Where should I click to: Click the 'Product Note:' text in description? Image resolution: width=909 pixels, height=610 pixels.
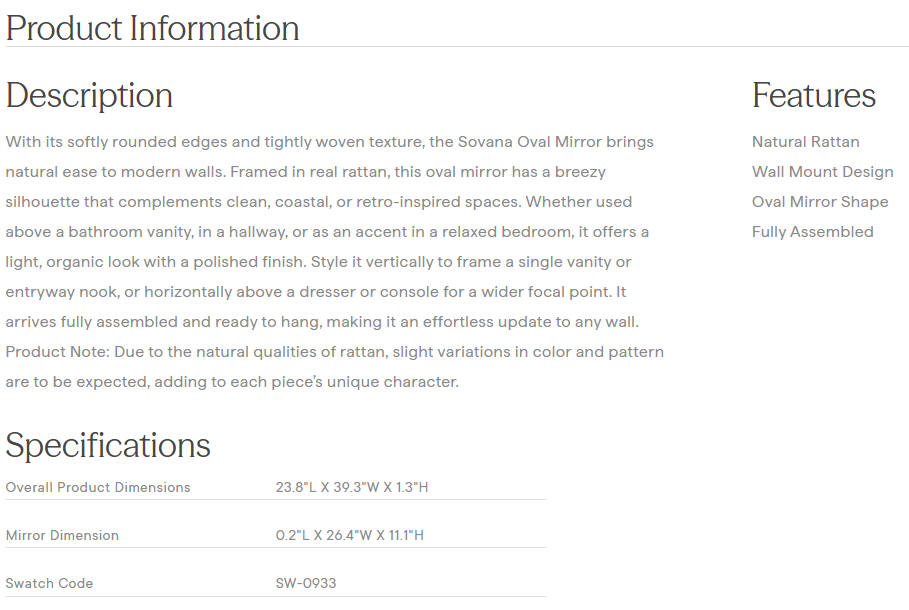(57, 352)
